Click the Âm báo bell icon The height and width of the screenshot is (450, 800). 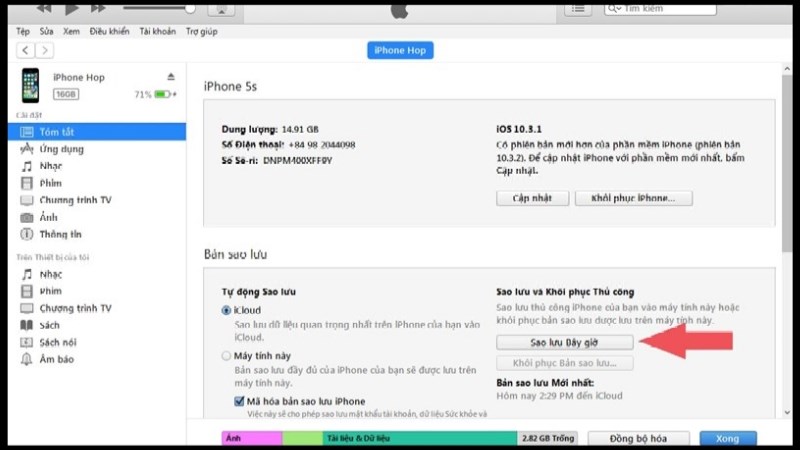(x=27, y=359)
